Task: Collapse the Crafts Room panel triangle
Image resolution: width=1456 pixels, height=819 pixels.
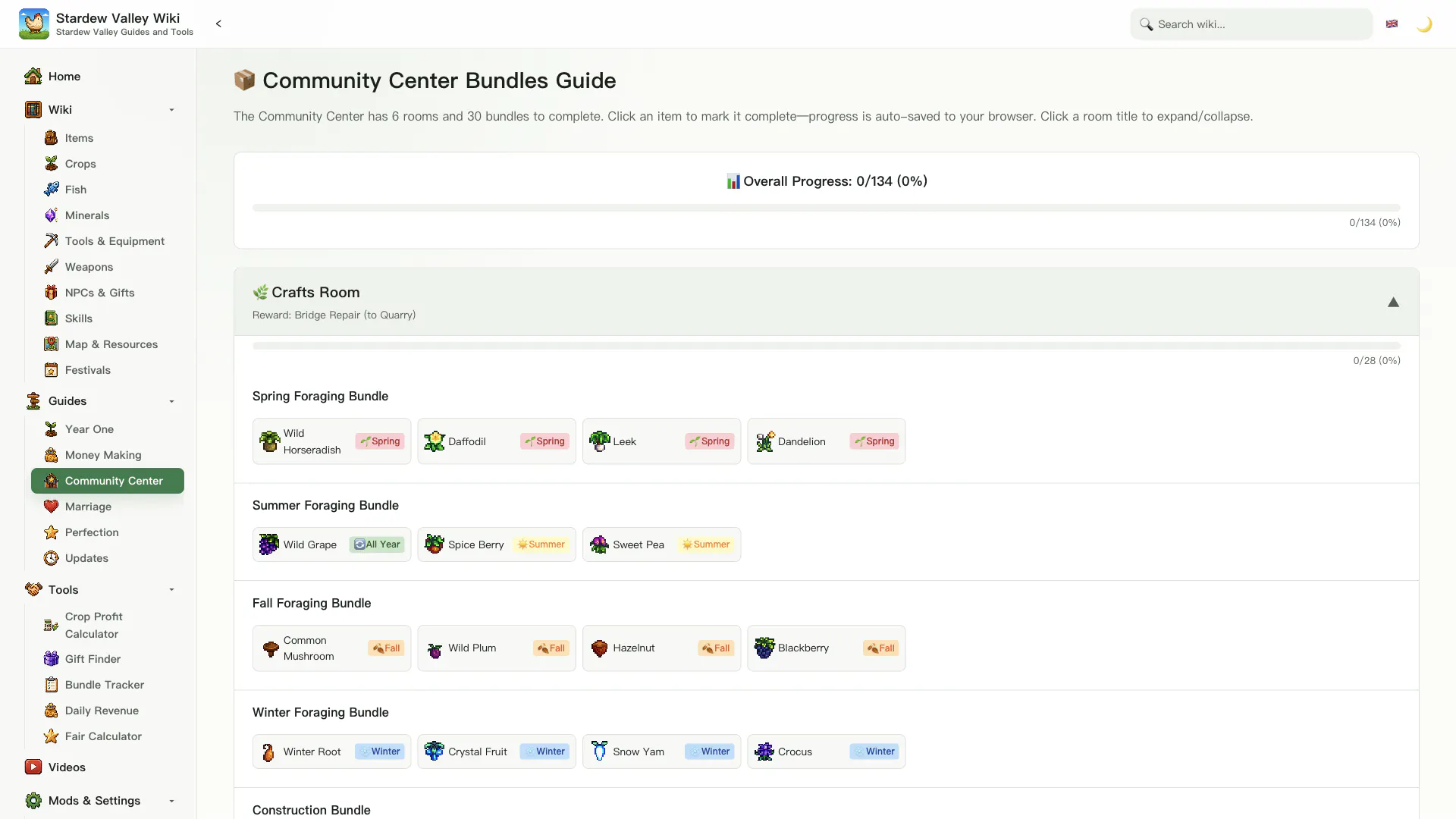Action: pos(1393,302)
